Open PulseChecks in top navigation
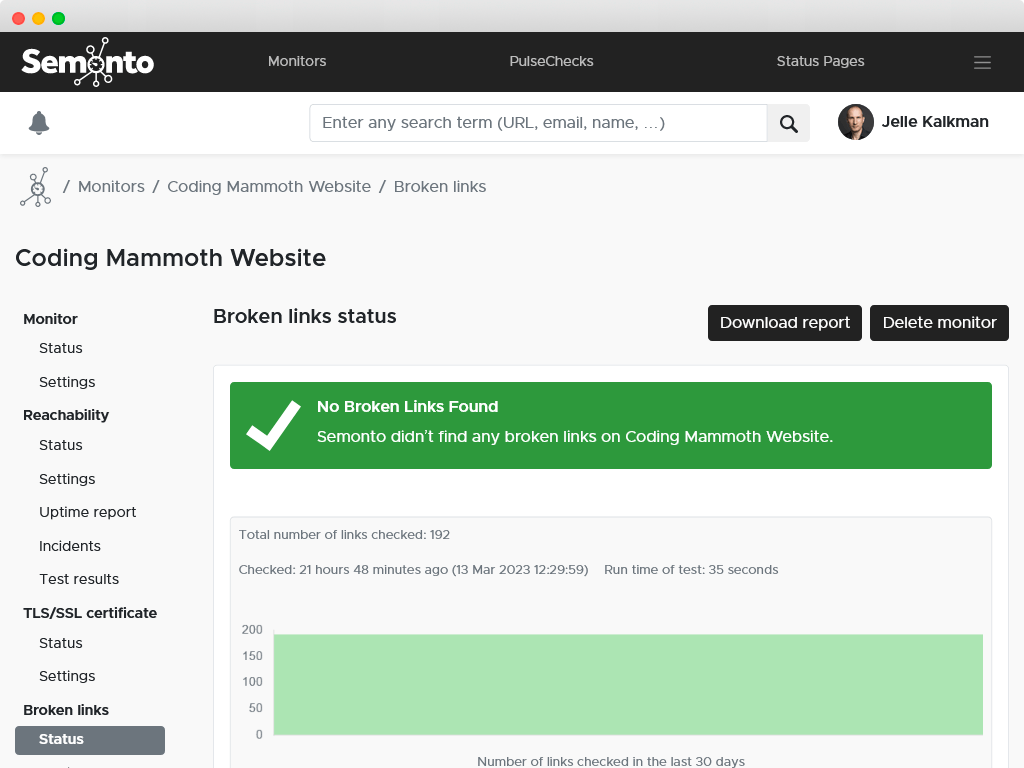 [x=551, y=61]
